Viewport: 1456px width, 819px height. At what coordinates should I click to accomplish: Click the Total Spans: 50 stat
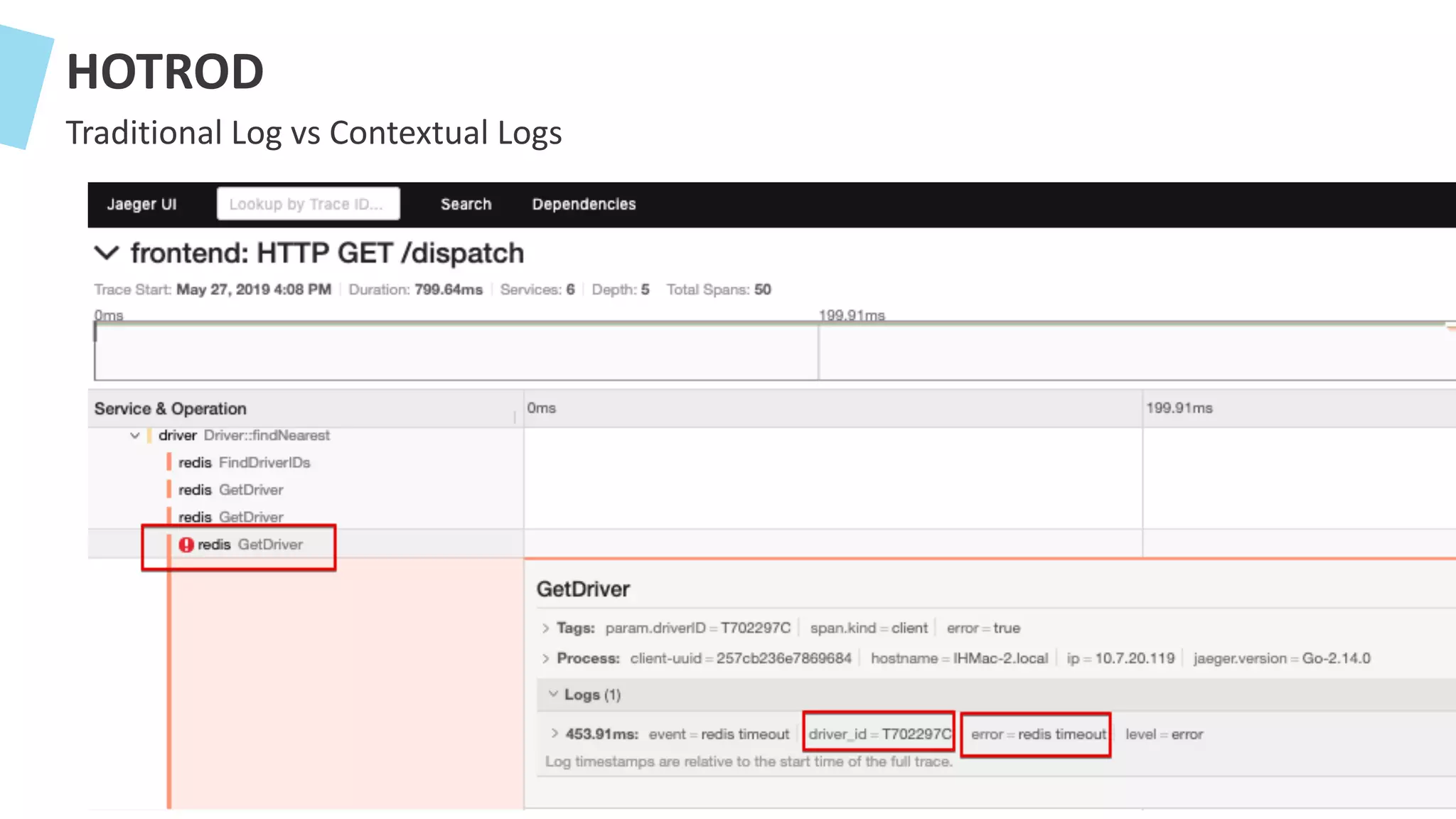pos(718,290)
